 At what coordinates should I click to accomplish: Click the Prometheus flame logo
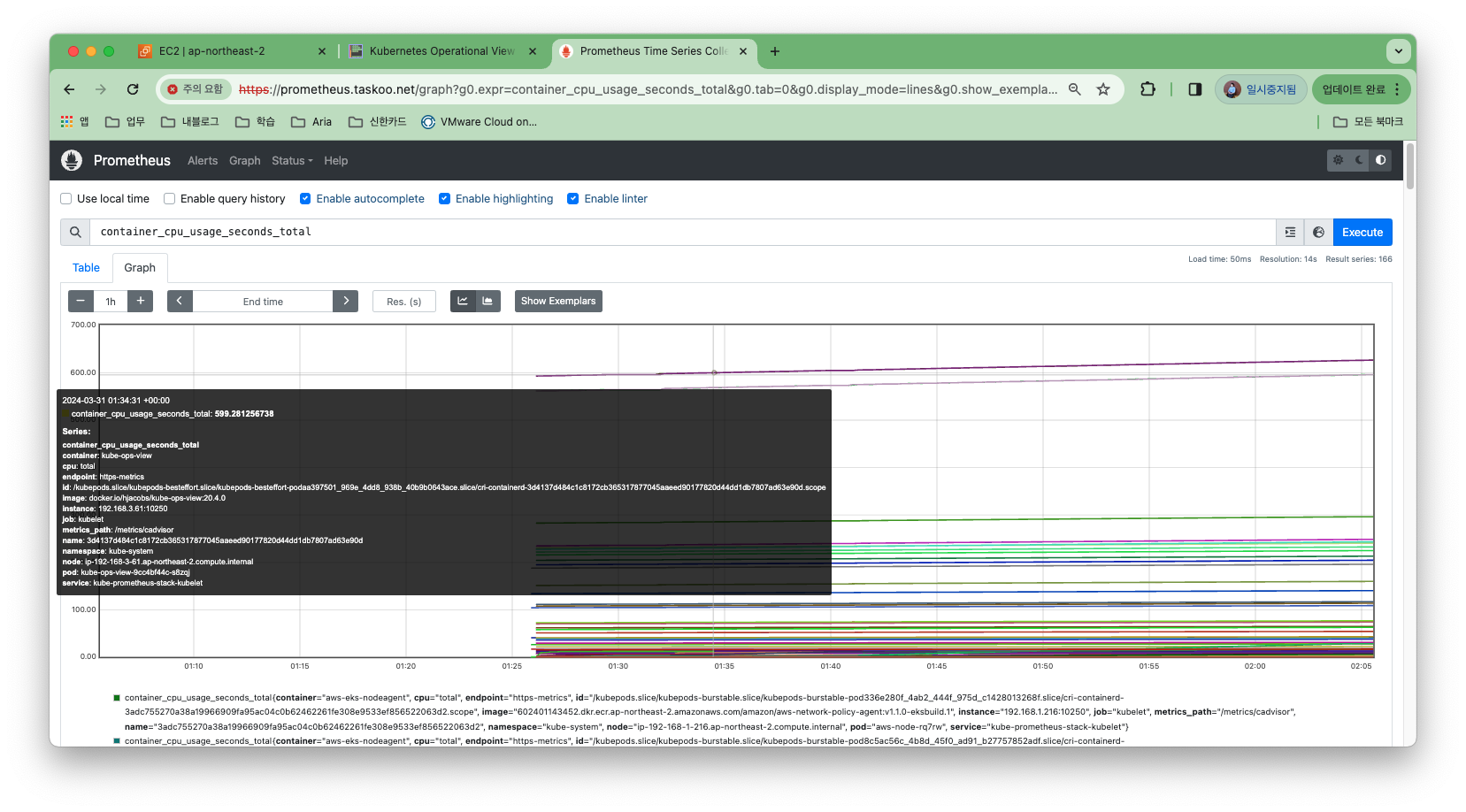[x=72, y=160]
